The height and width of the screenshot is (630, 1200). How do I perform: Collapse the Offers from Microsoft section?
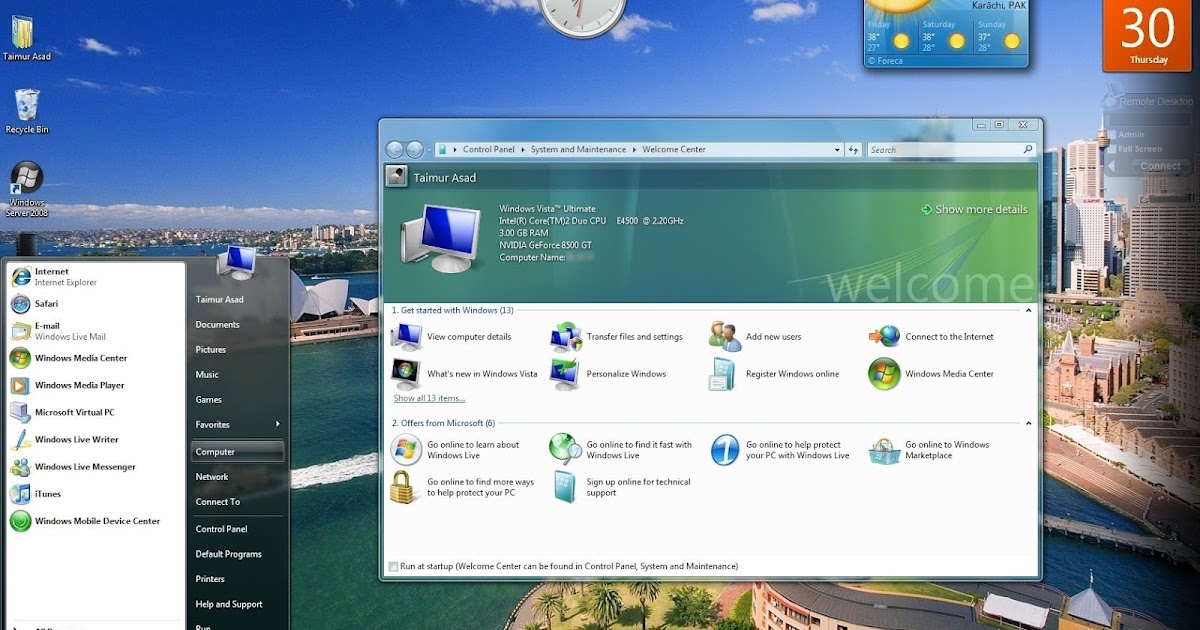pyautogui.click(x=1028, y=422)
